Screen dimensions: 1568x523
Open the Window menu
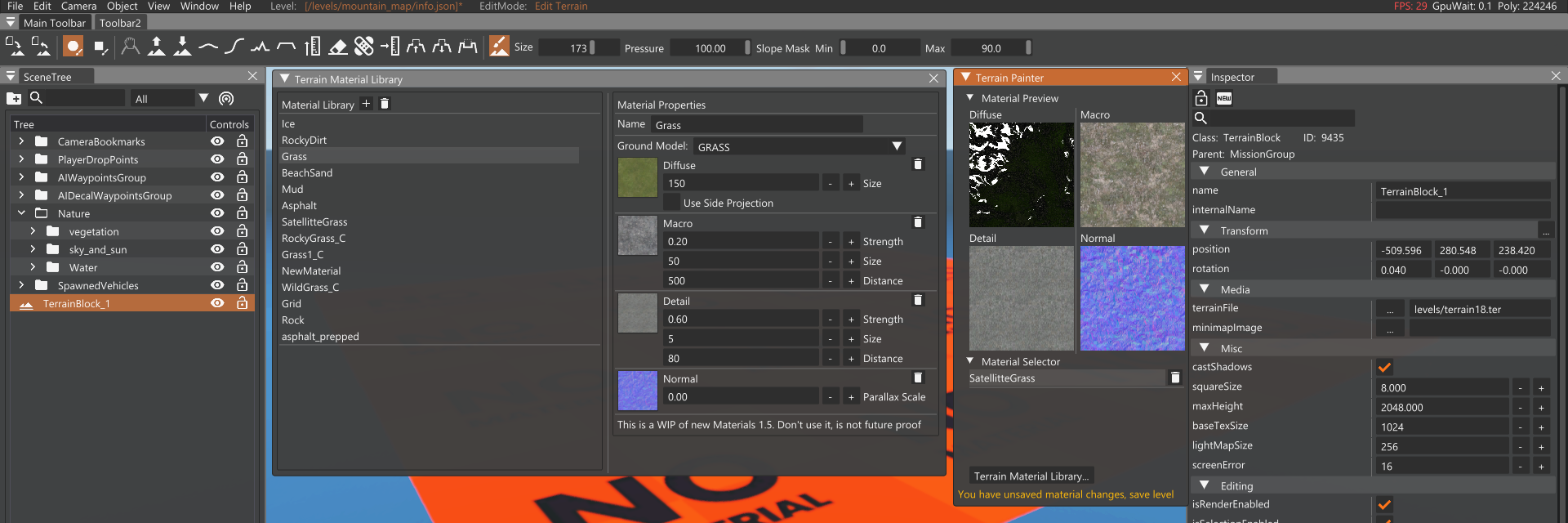pyautogui.click(x=199, y=6)
